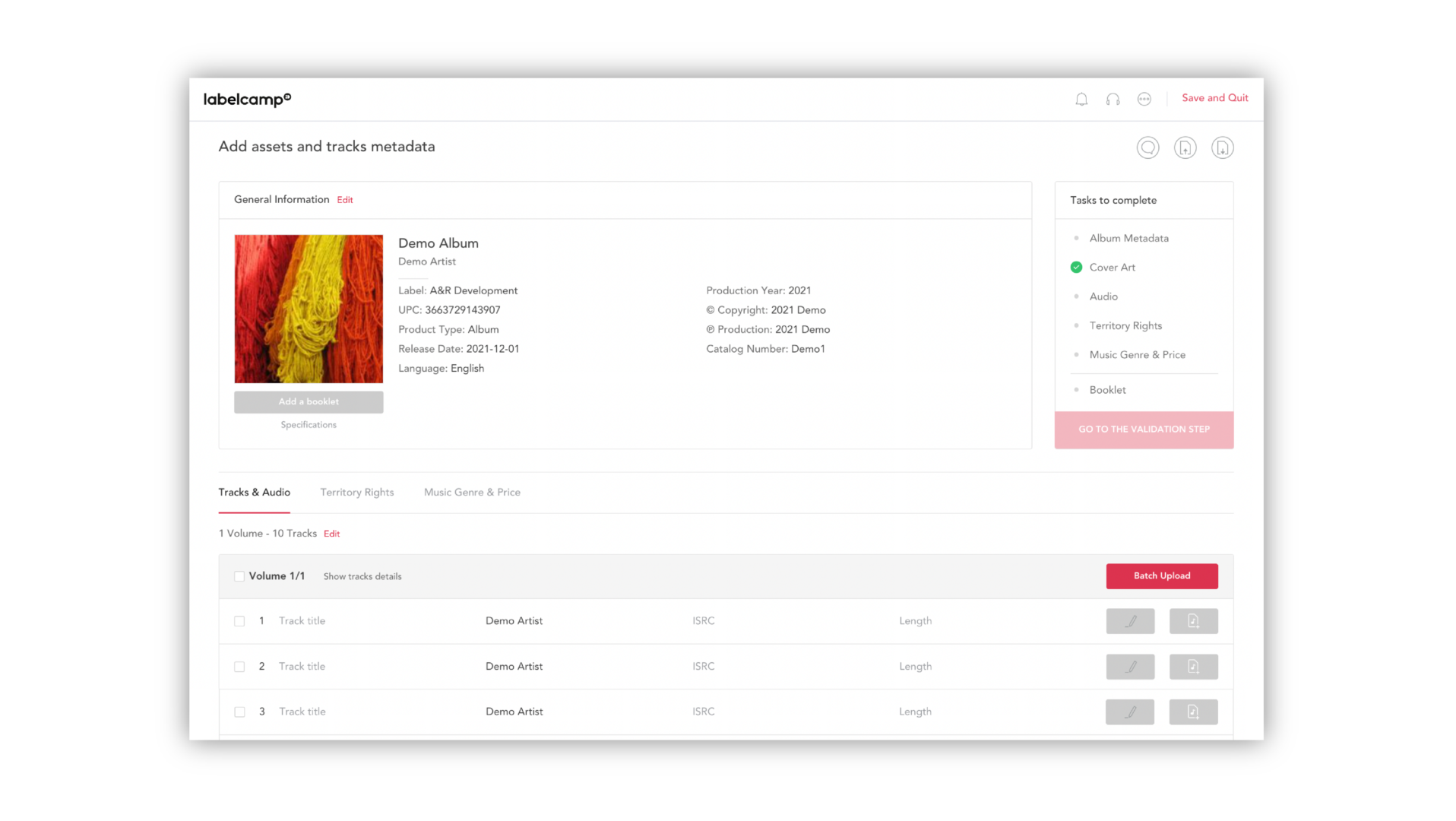Click the pencil edit icon for track 2
1456x821 pixels.
[x=1130, y=667]
